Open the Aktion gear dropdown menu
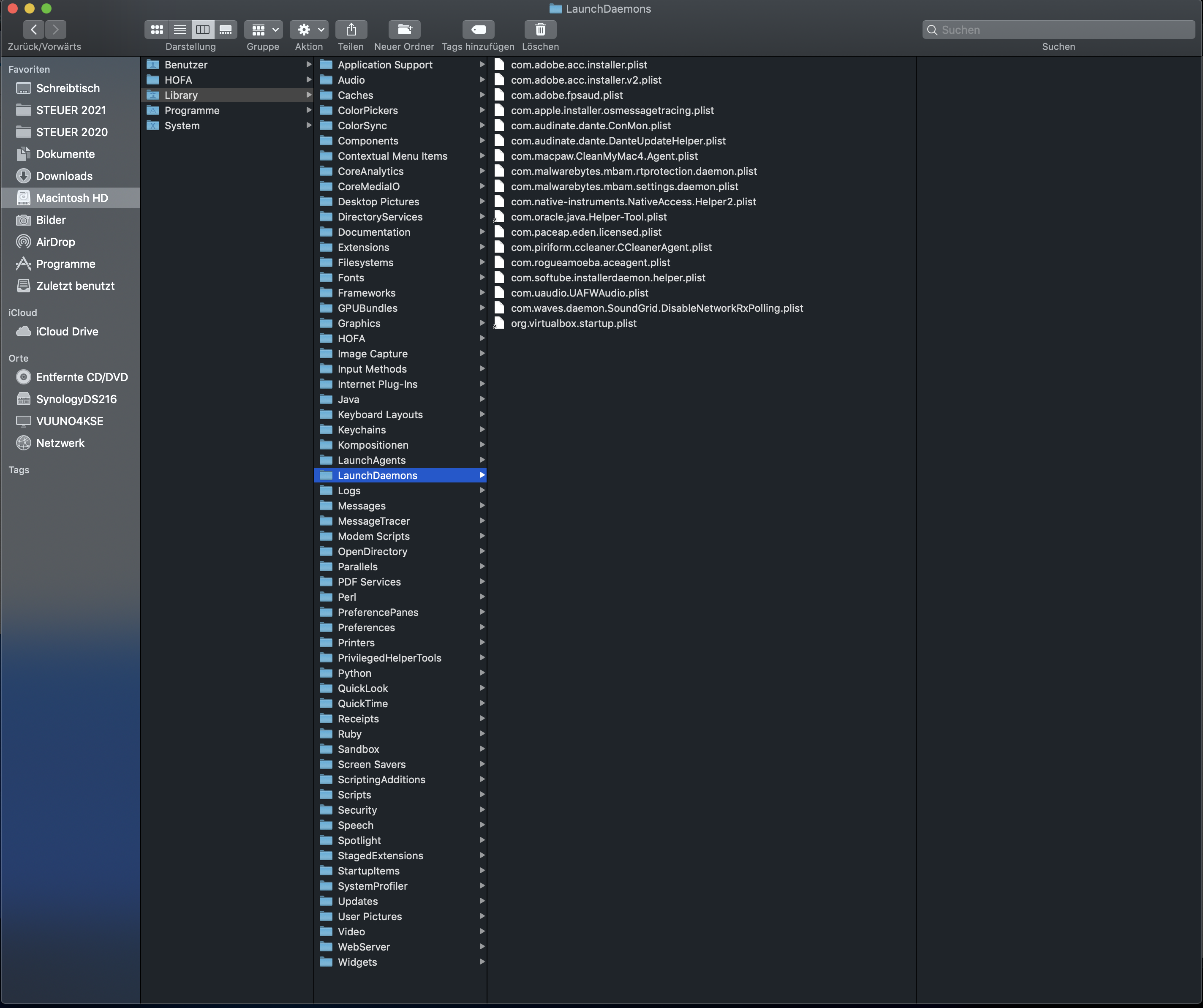Viewport: 1203px width, 1008px height. pos(309,29)
